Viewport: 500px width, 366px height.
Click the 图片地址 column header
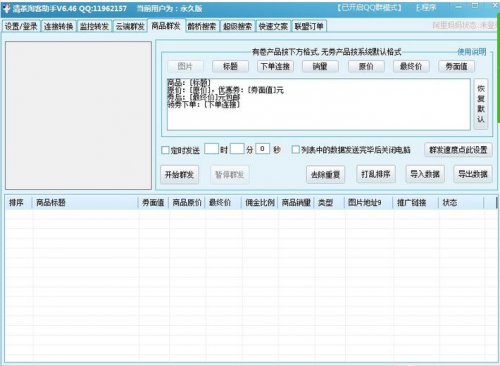click(x=368, y=203)
